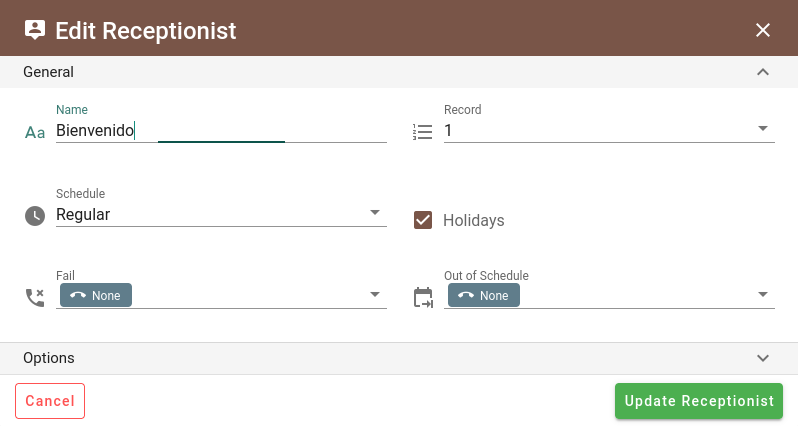Click Update Receptionist button

(699, 401)
